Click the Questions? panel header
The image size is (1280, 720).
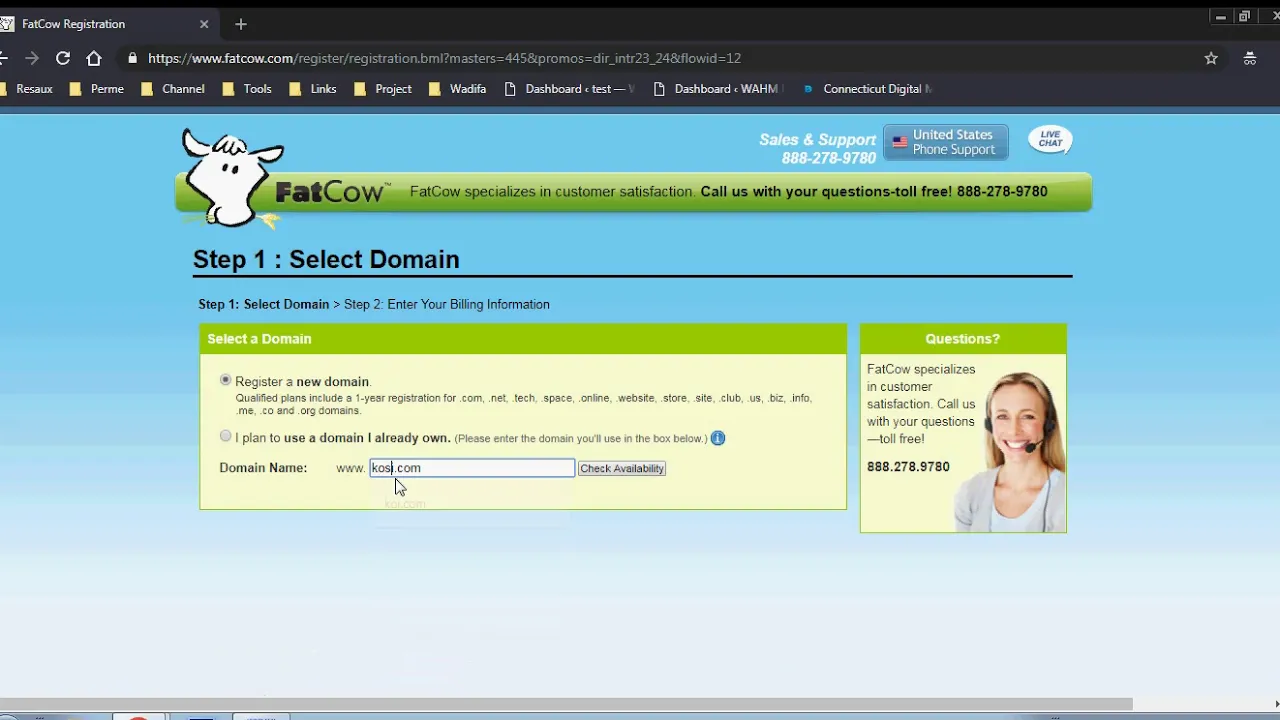click(963, 339)
